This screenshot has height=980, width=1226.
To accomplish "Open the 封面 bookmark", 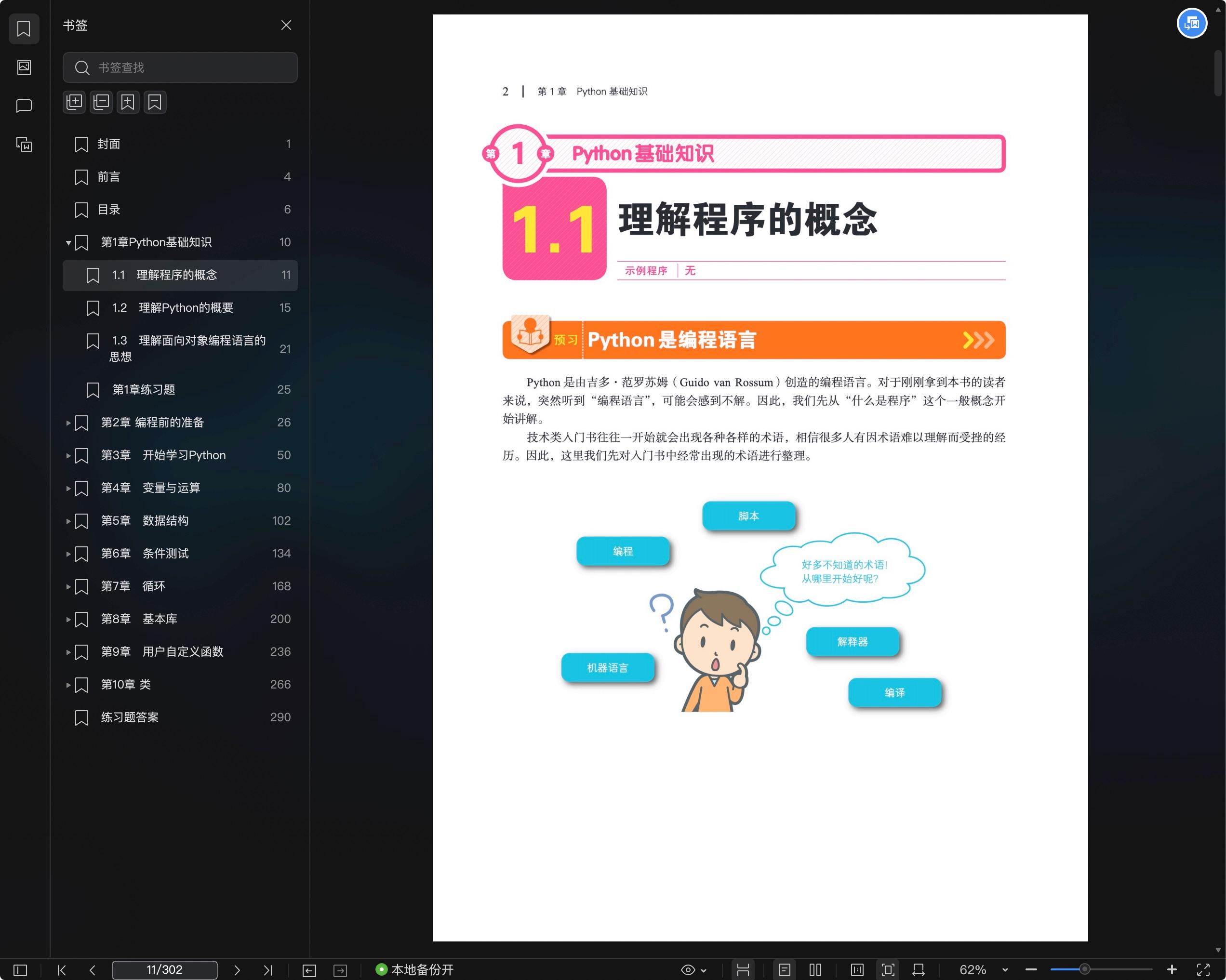I will pos(180,144).
